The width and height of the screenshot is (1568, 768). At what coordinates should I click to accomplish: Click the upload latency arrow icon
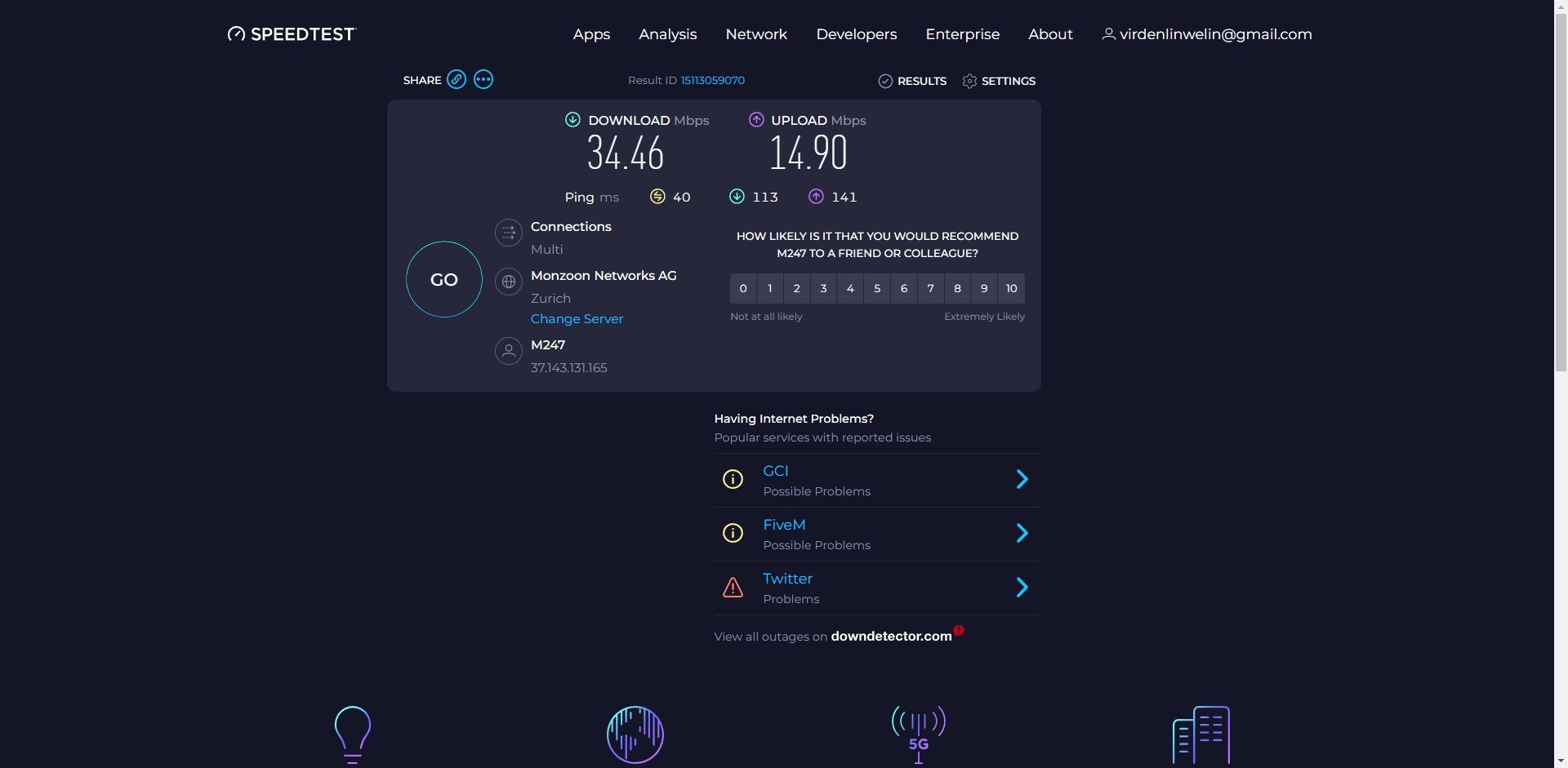(x=817, y=197)
